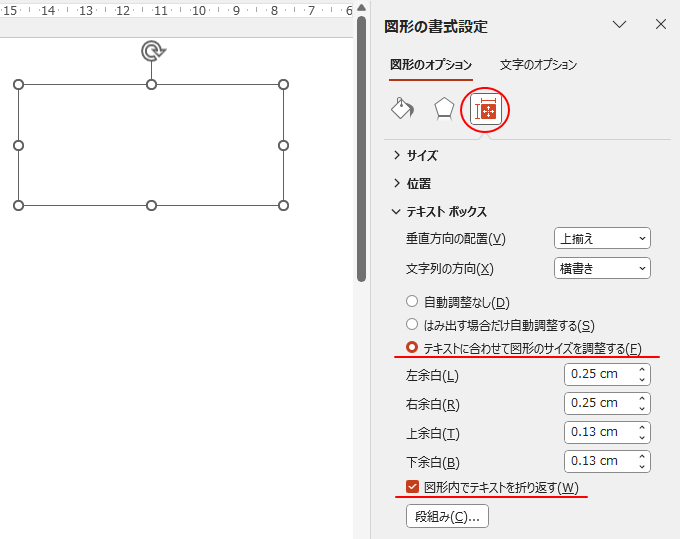Switch to 図形のオプション tab
Viewport: 680px width, 539px height.
(x=431, y=65)
